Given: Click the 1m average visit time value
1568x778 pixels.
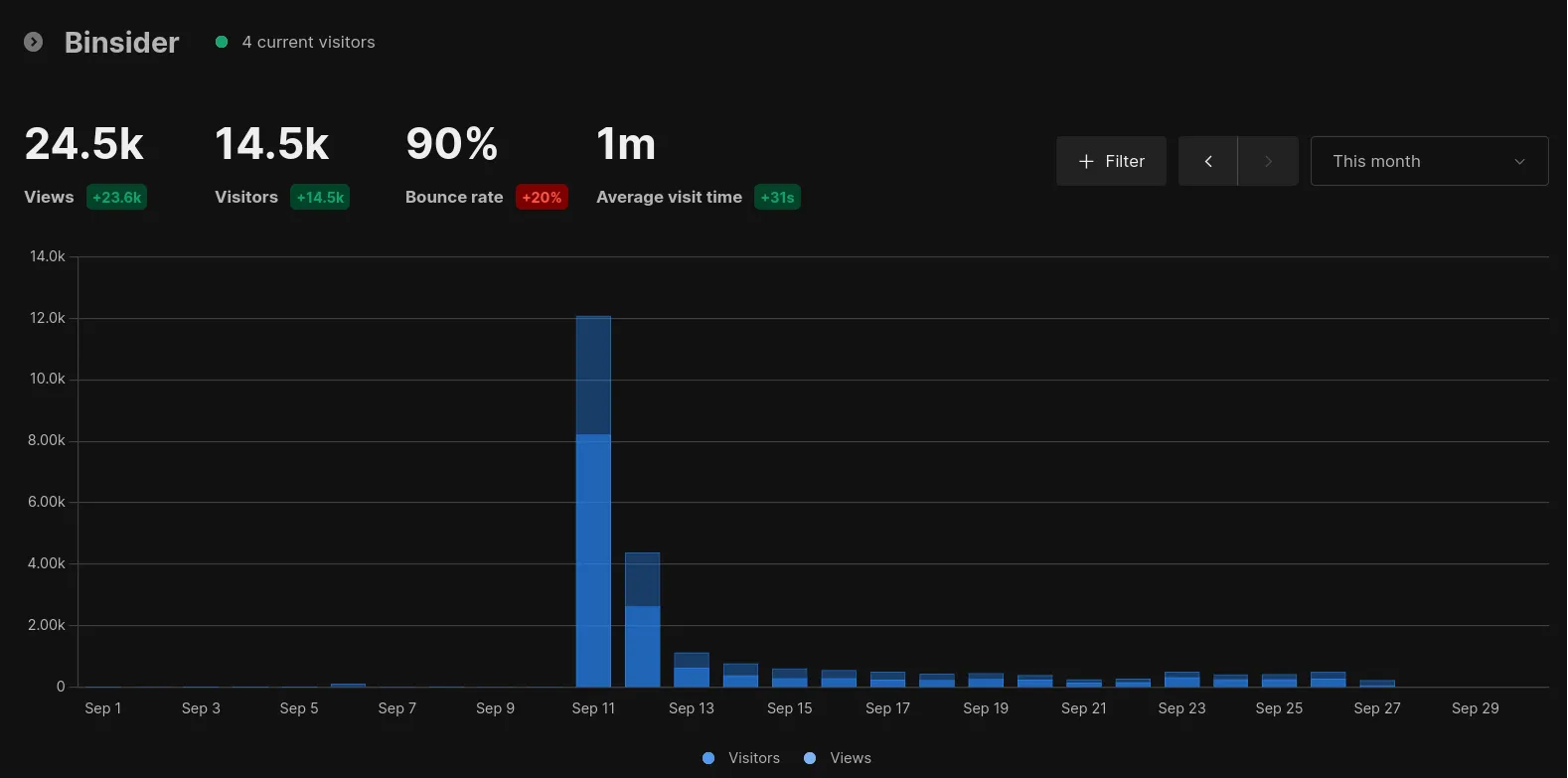Looking at the screenshot, I should coord(626,144).
